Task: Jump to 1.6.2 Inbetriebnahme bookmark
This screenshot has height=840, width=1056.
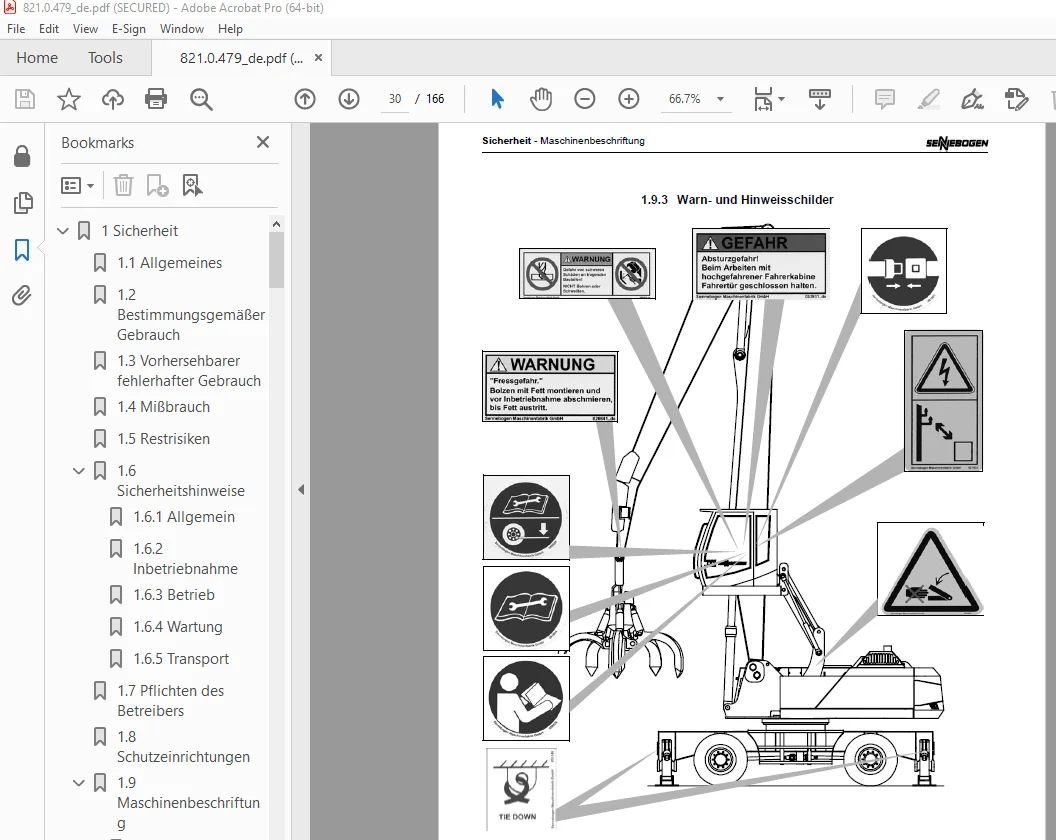Action: click(186, 558)
